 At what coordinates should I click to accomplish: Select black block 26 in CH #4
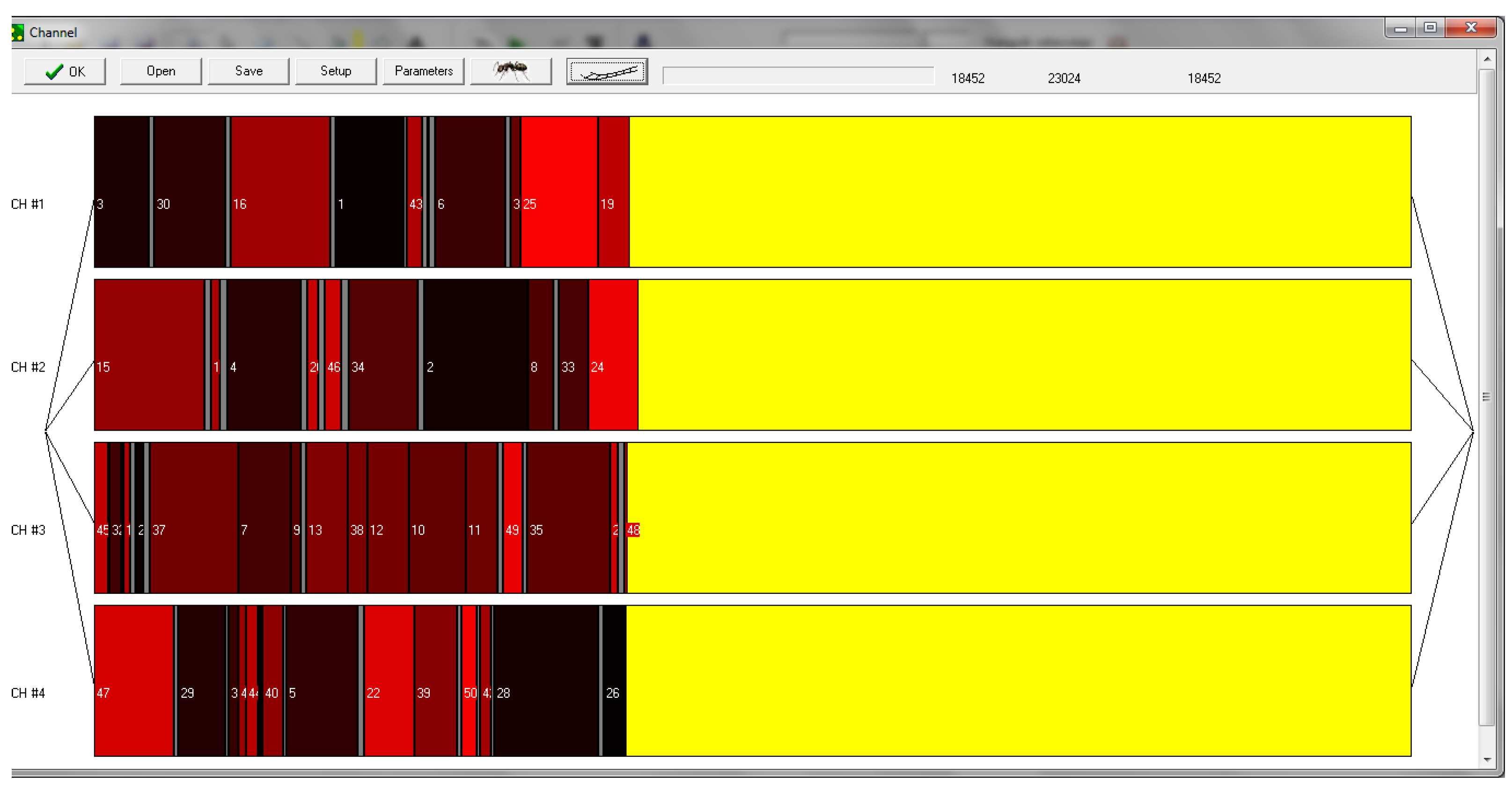coord(614,681)
